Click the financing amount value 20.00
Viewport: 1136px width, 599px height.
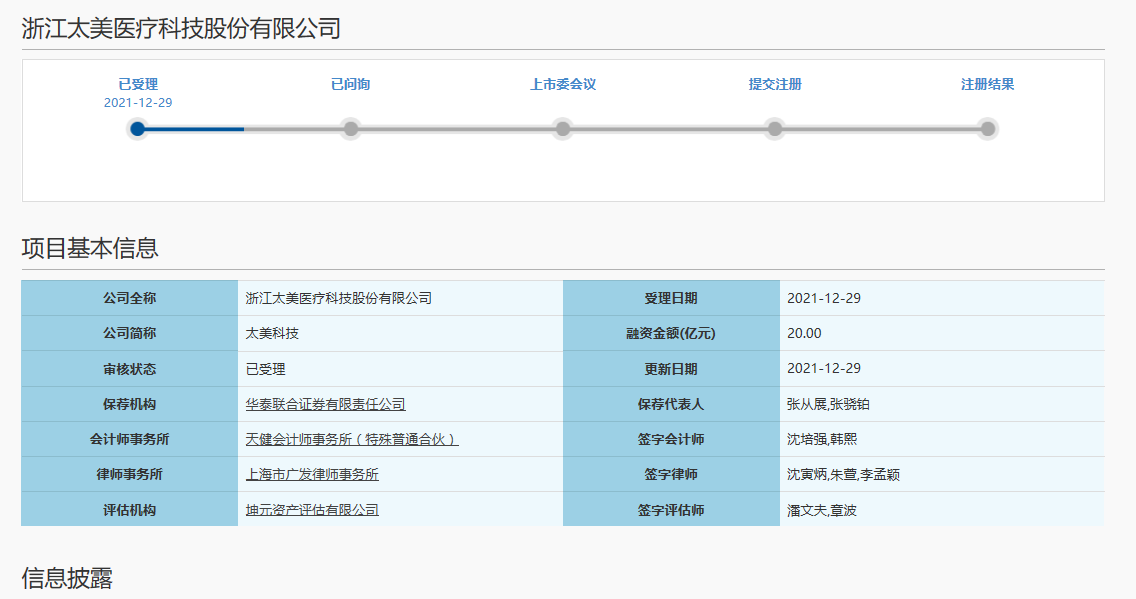[804, 333]
